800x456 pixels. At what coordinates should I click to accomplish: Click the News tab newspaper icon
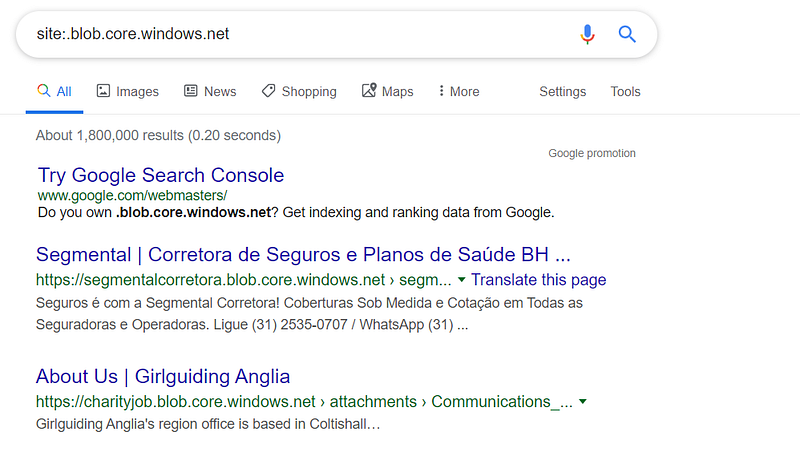(191, 91)
